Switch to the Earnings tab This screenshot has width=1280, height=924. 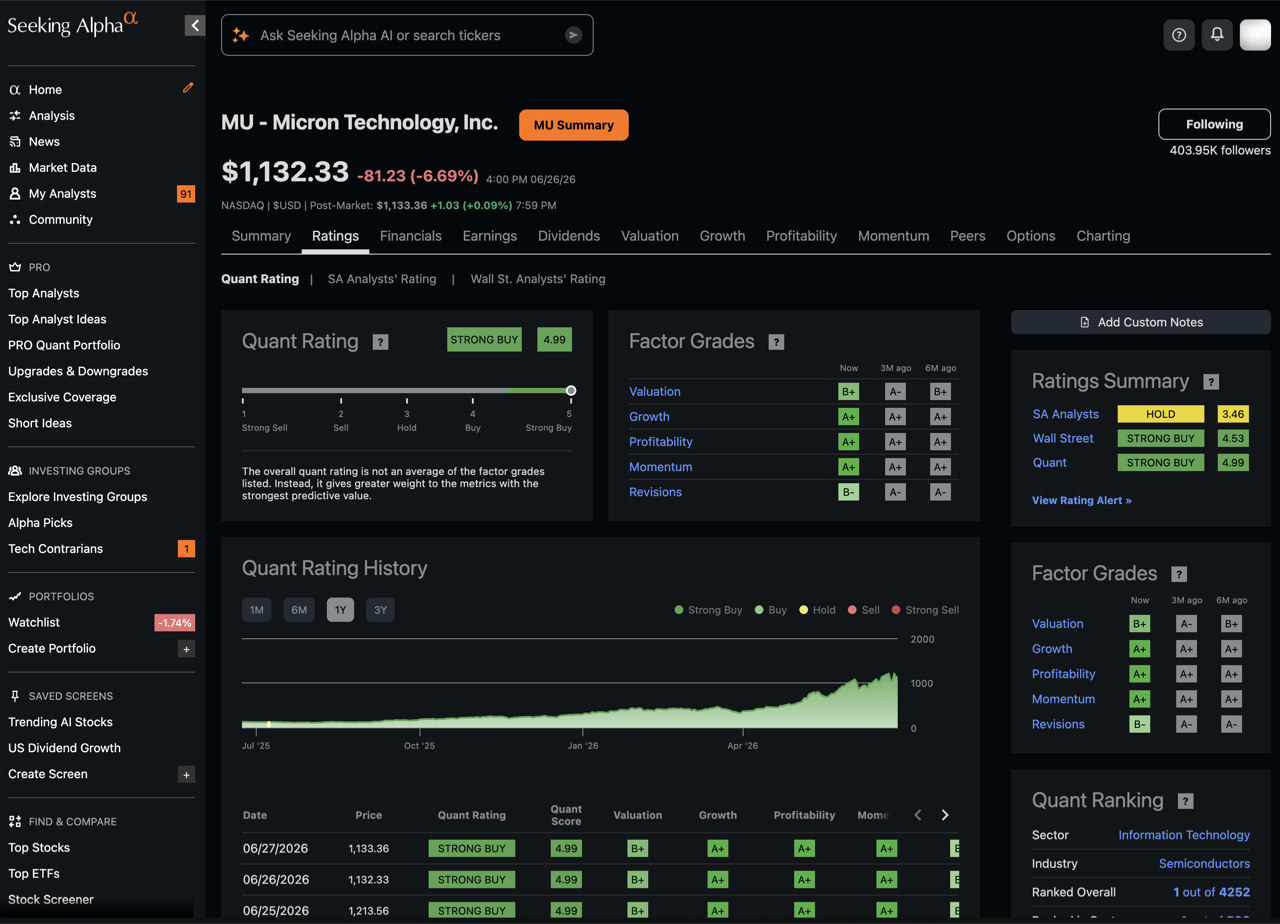click(x=490, y=236)
